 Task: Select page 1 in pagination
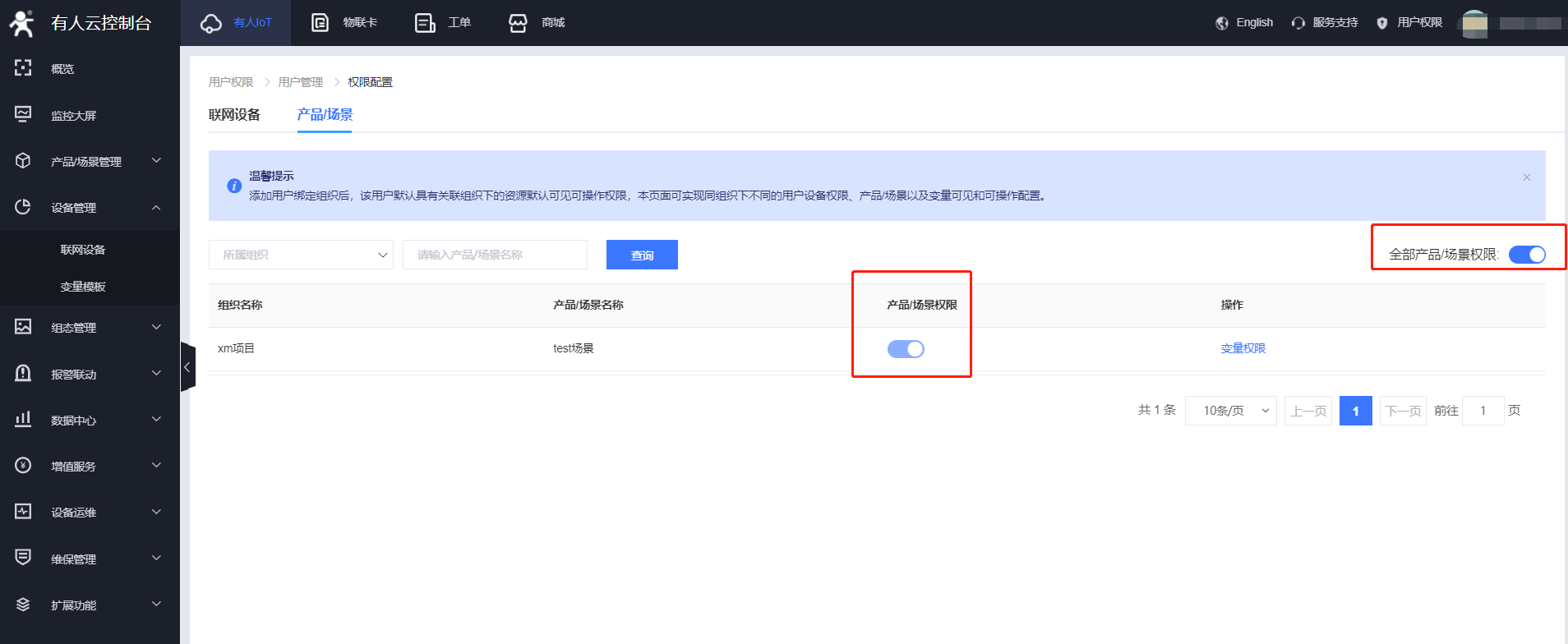point(1356,411)
